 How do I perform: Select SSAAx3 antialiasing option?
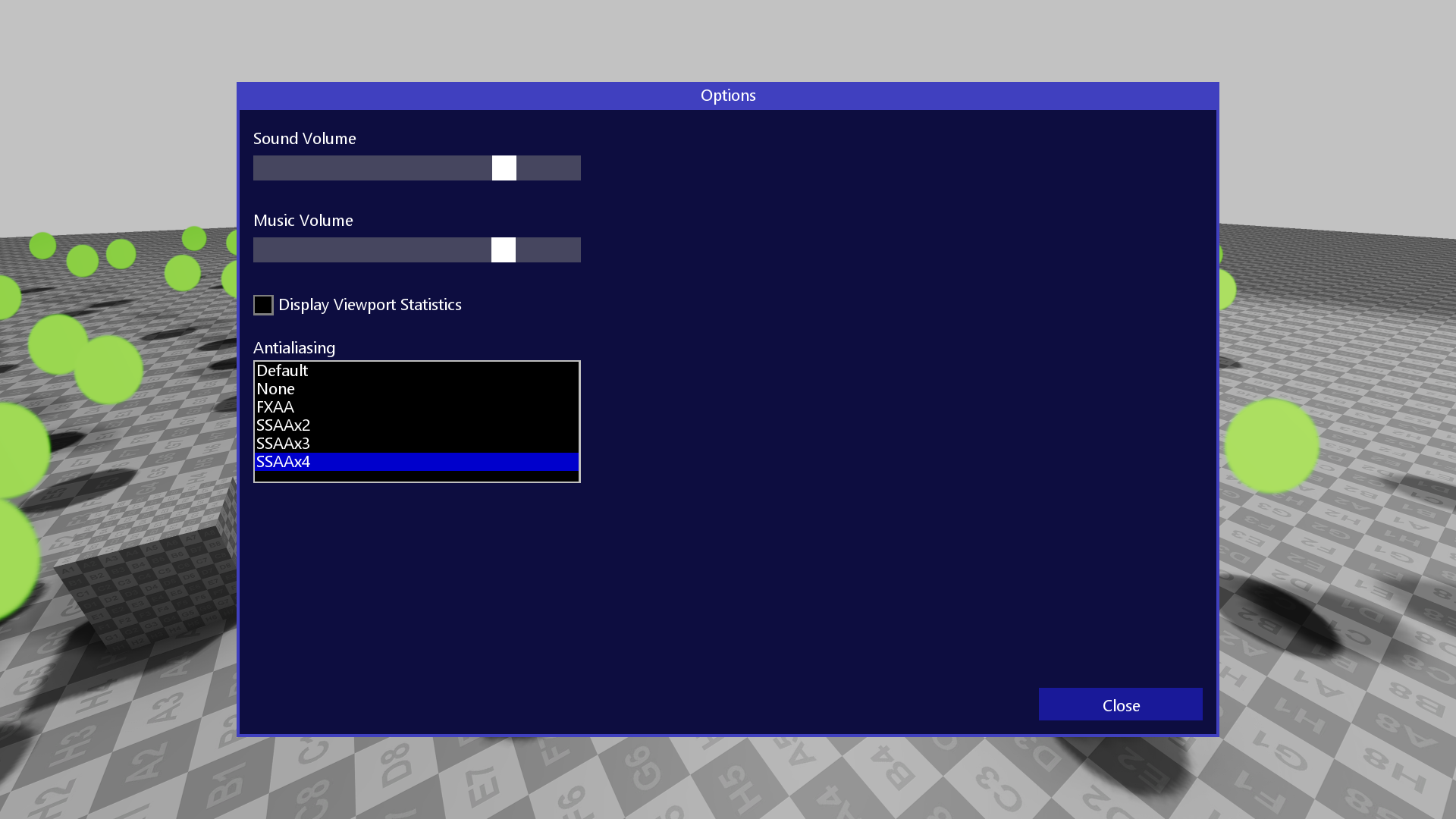point(283,444)
